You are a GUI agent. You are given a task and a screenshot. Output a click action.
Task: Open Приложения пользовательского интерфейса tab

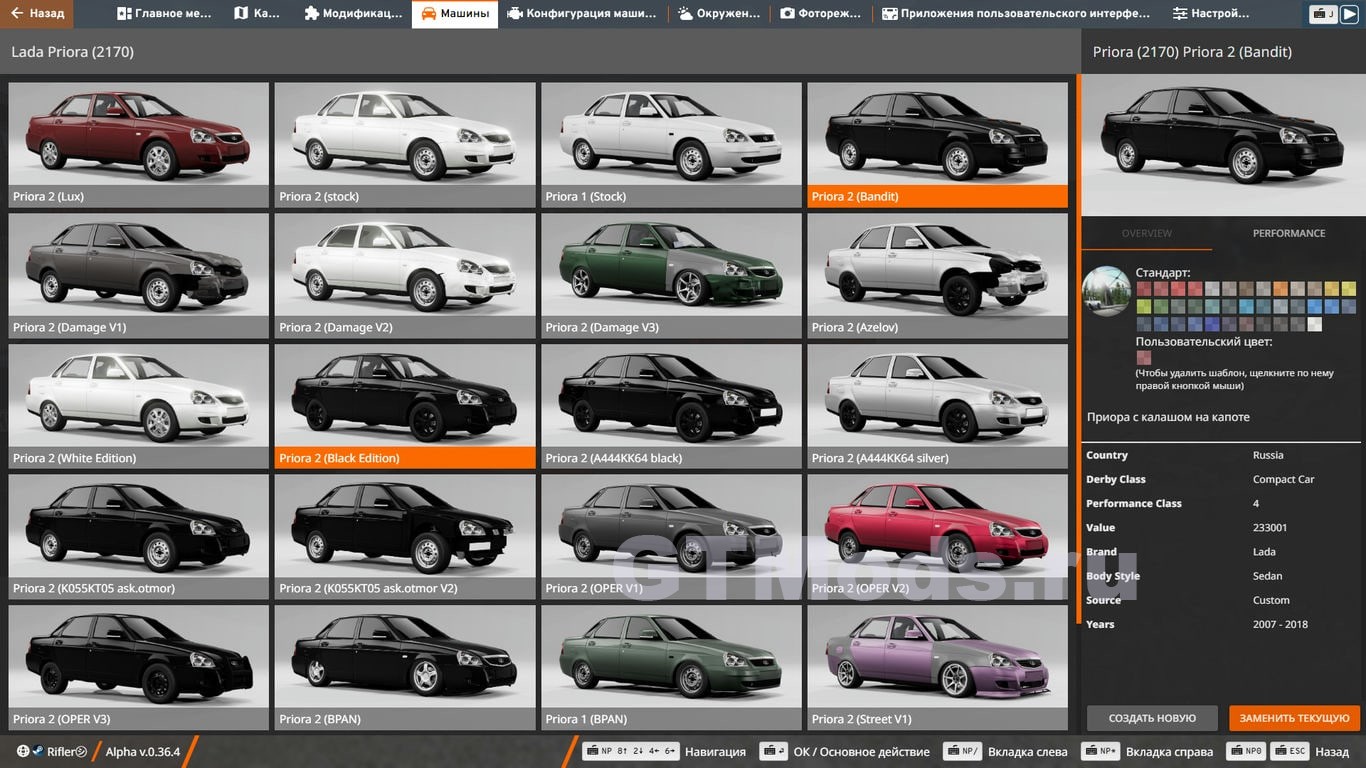pyautogui.click(x=1016, y=14)
